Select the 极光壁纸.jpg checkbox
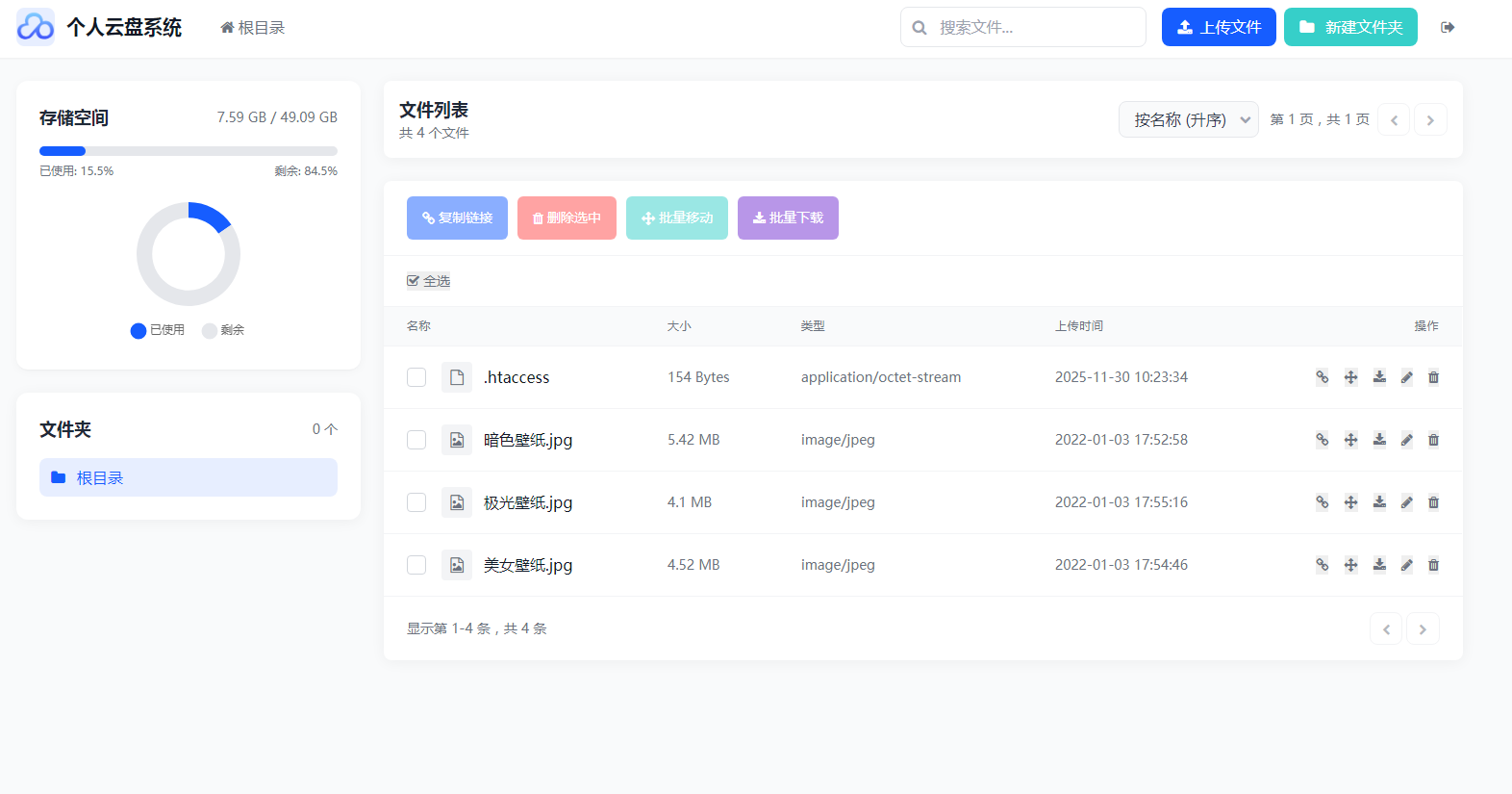 coord(416,502)
